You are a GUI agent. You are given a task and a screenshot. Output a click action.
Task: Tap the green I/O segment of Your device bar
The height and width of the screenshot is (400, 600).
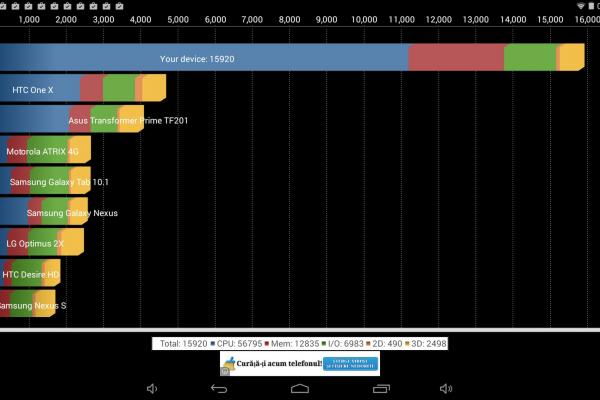point(530,57)
